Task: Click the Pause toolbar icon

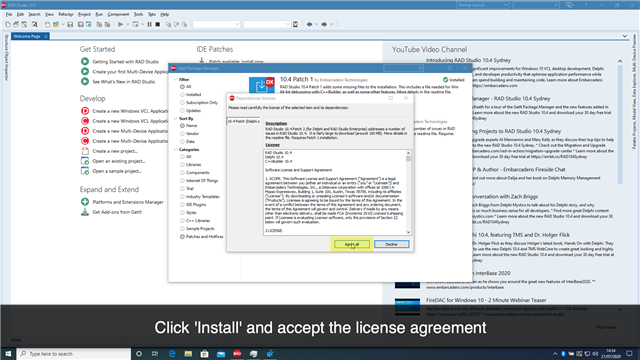Action: (x=149, y=24)
